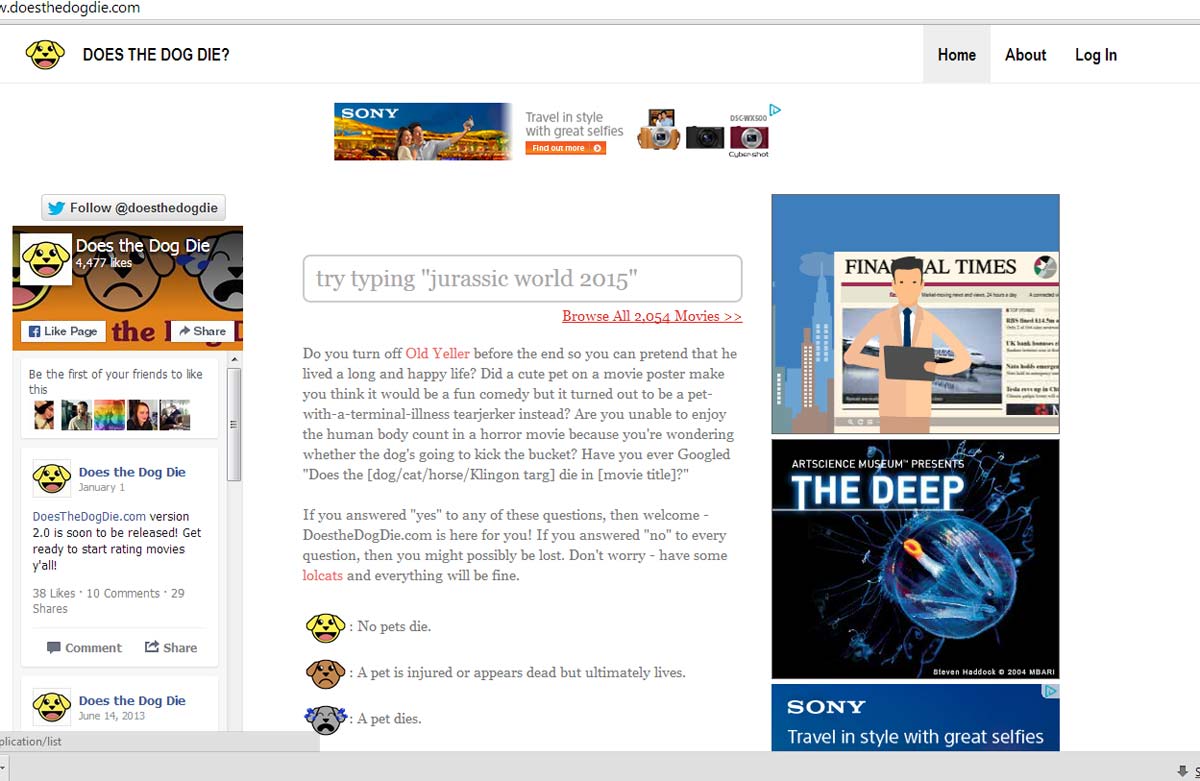The height and width of the screenshot is (781, 1200).
Task: Click the Sony logo in top banner ad
Action: 370,114
